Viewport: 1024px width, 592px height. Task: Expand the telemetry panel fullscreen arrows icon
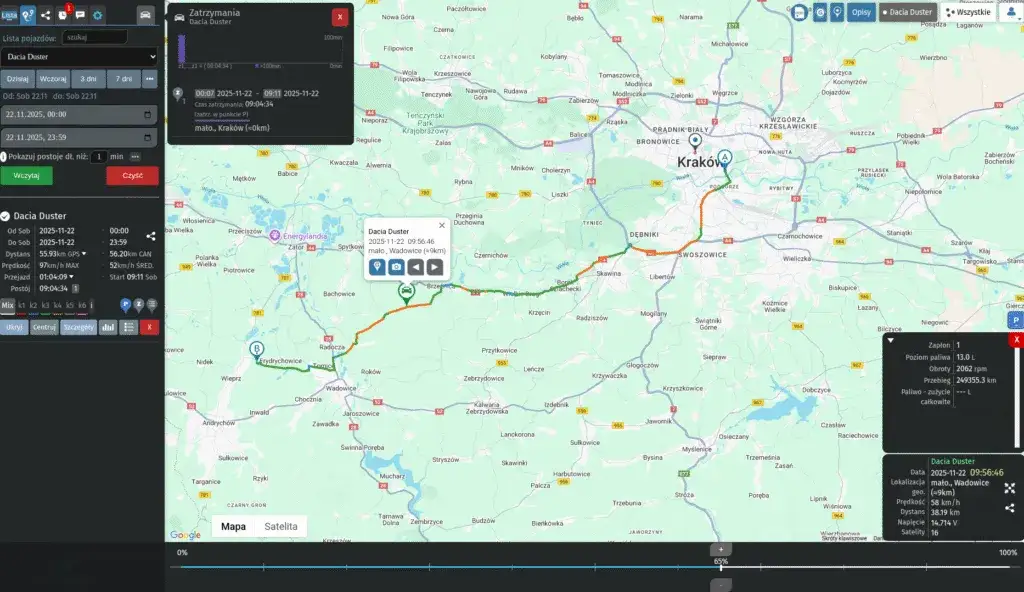(x=1010, y=488)
